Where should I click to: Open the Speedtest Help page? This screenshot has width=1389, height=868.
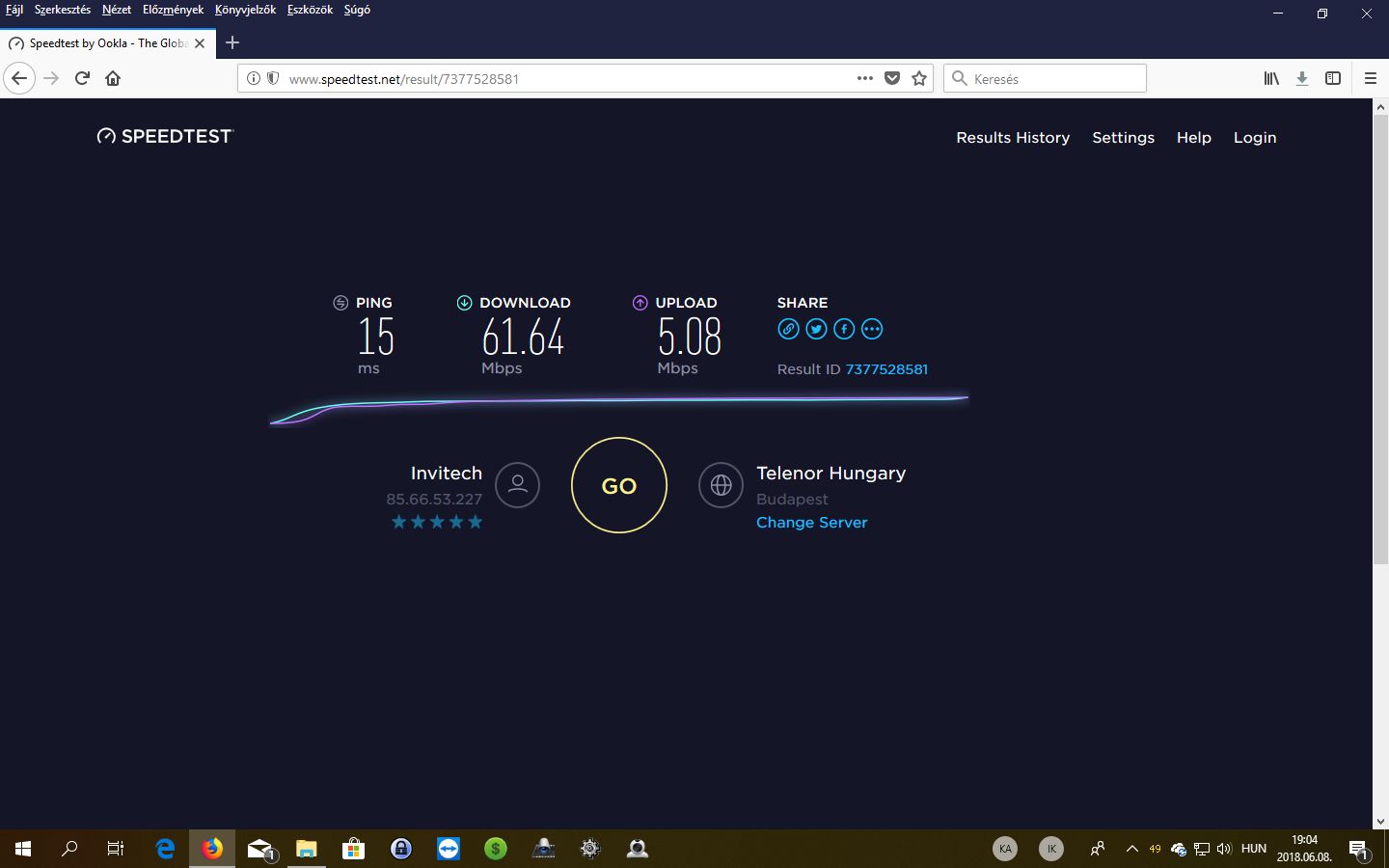coord(1193,137)
